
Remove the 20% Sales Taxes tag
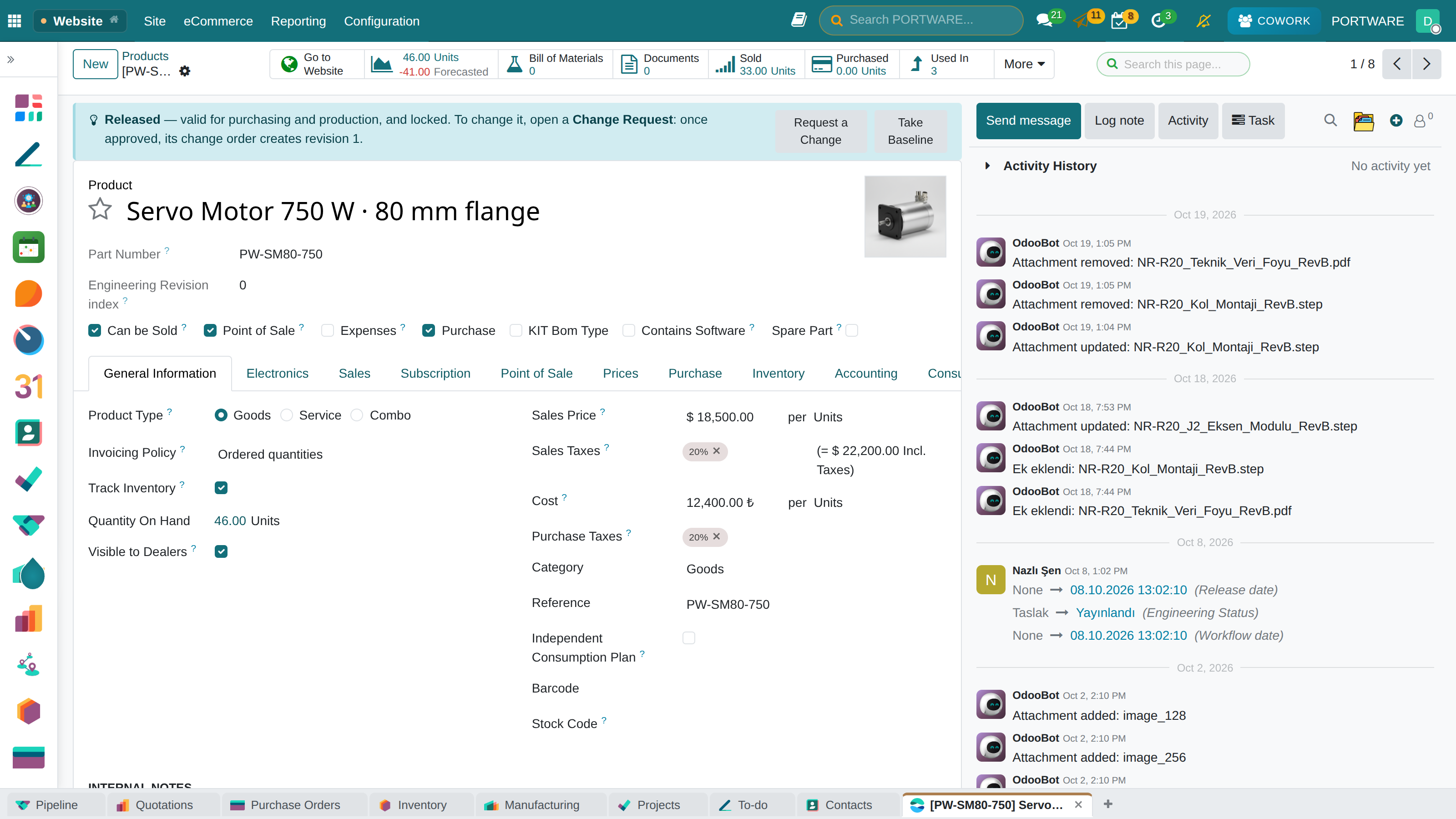click(x=716, y=450)
